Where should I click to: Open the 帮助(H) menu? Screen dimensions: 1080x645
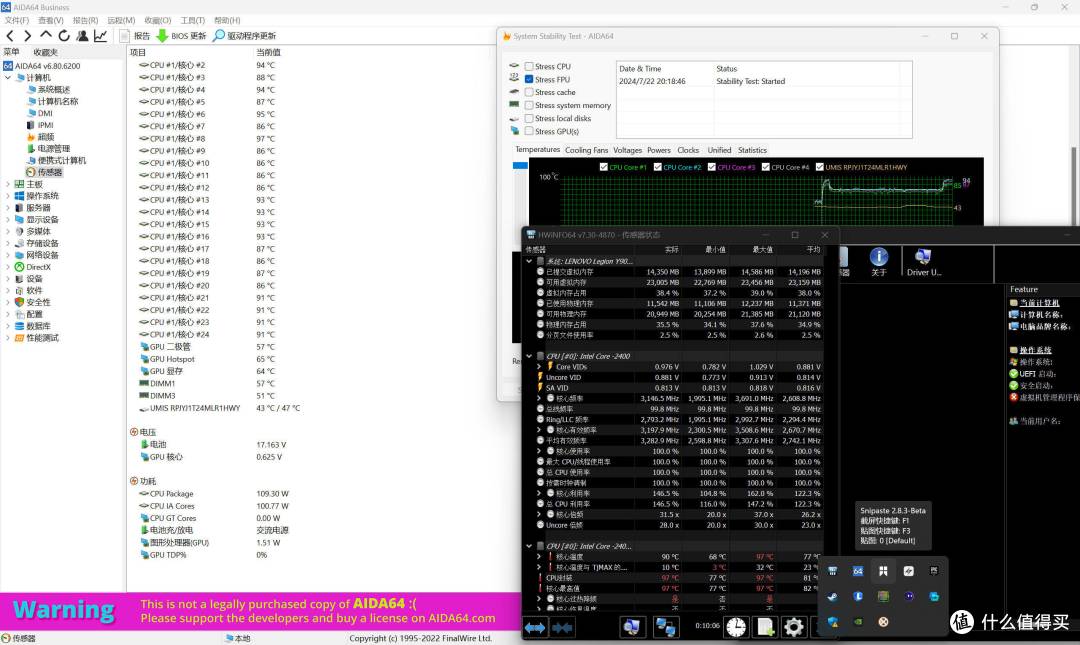227,21
